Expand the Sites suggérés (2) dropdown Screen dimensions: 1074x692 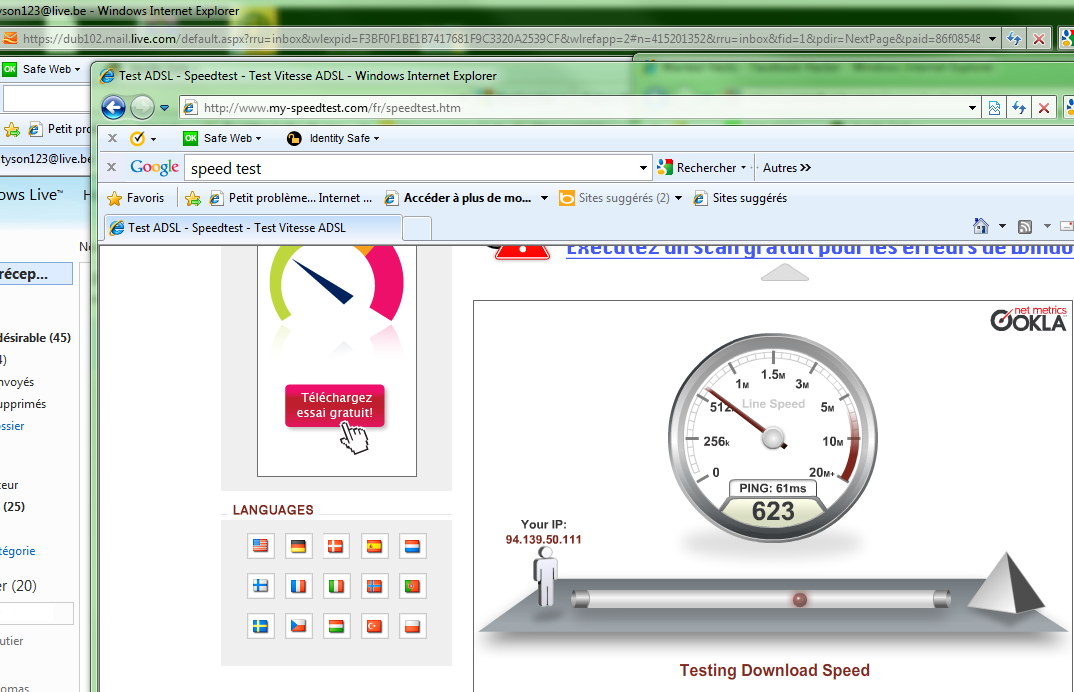[x=678, y=198]
